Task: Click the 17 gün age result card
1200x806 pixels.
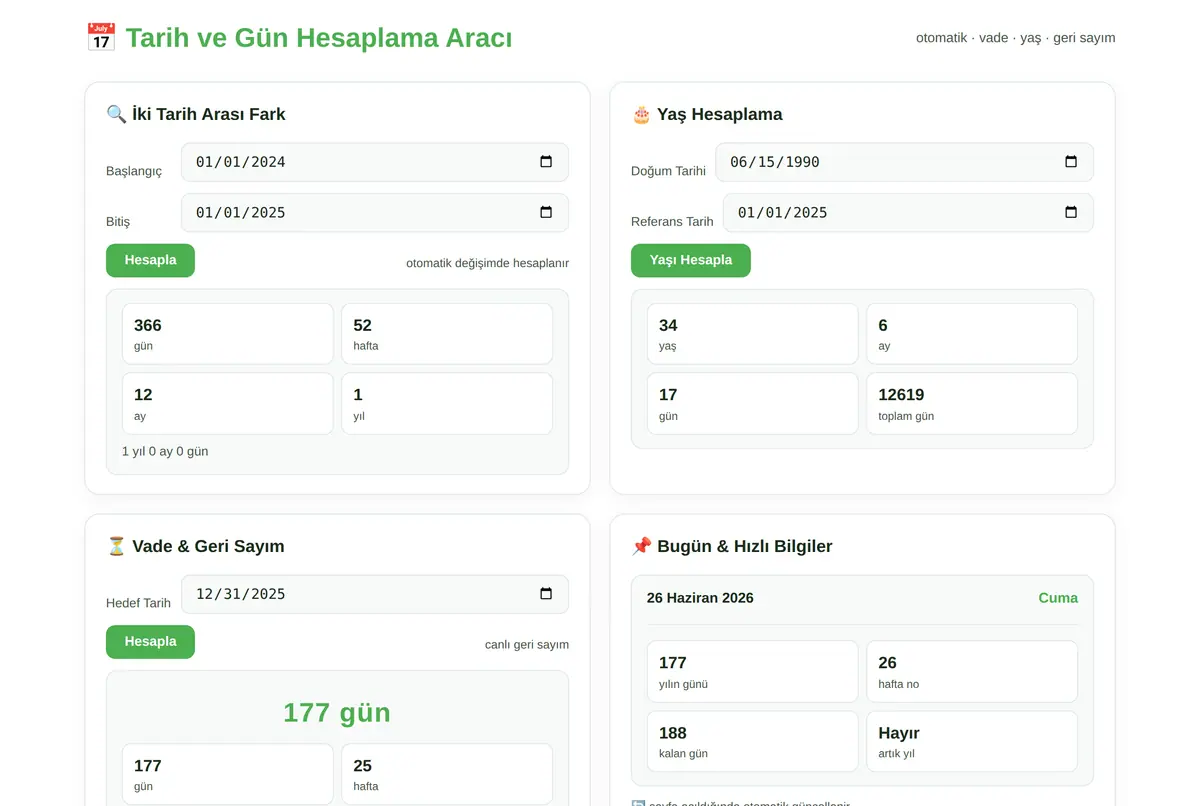Action: 753,404
